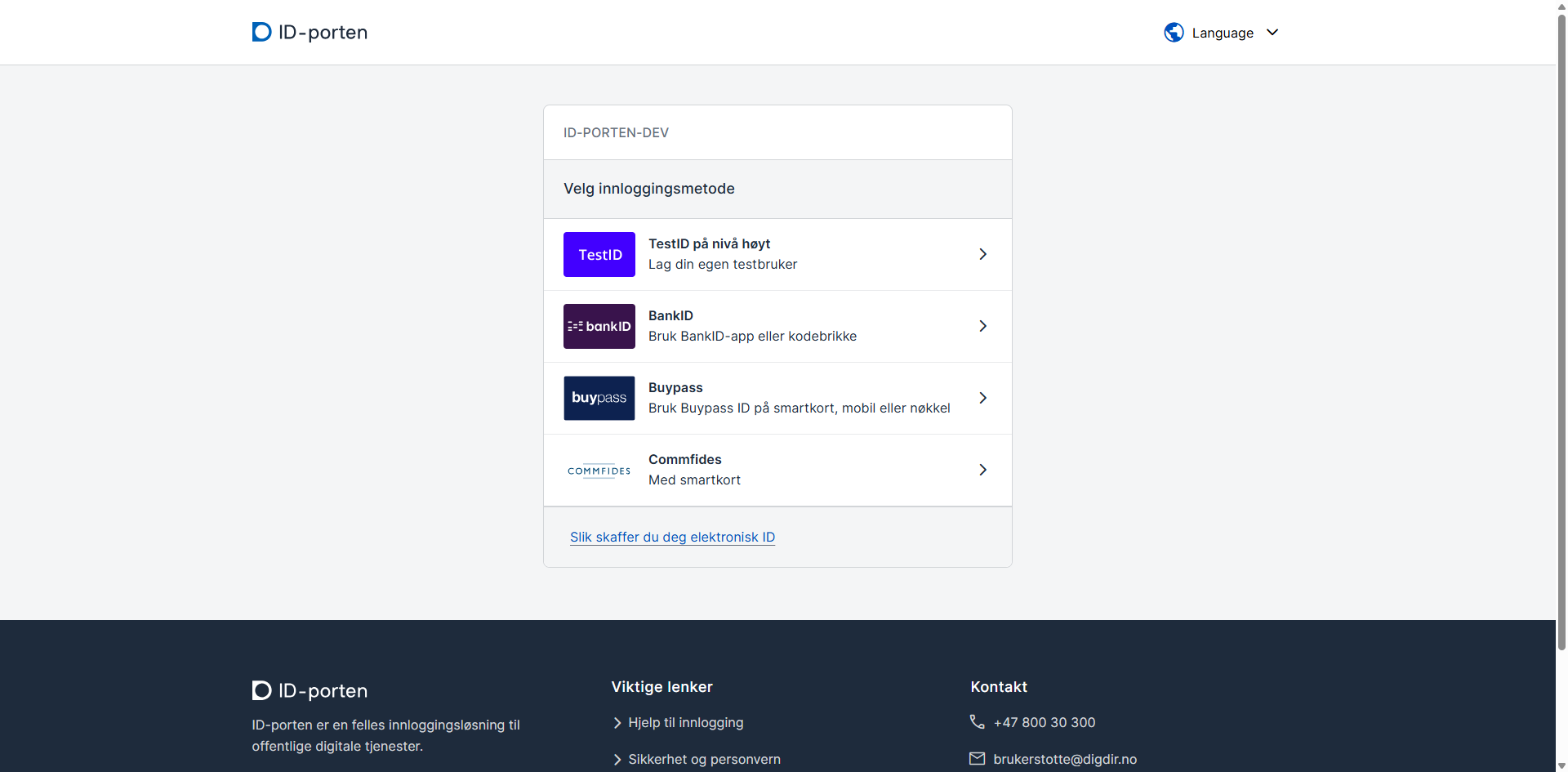Click the 'Bruk Buypass ID på smartkort' description
Screen dimensions: 1568x772
coord(800,408)
